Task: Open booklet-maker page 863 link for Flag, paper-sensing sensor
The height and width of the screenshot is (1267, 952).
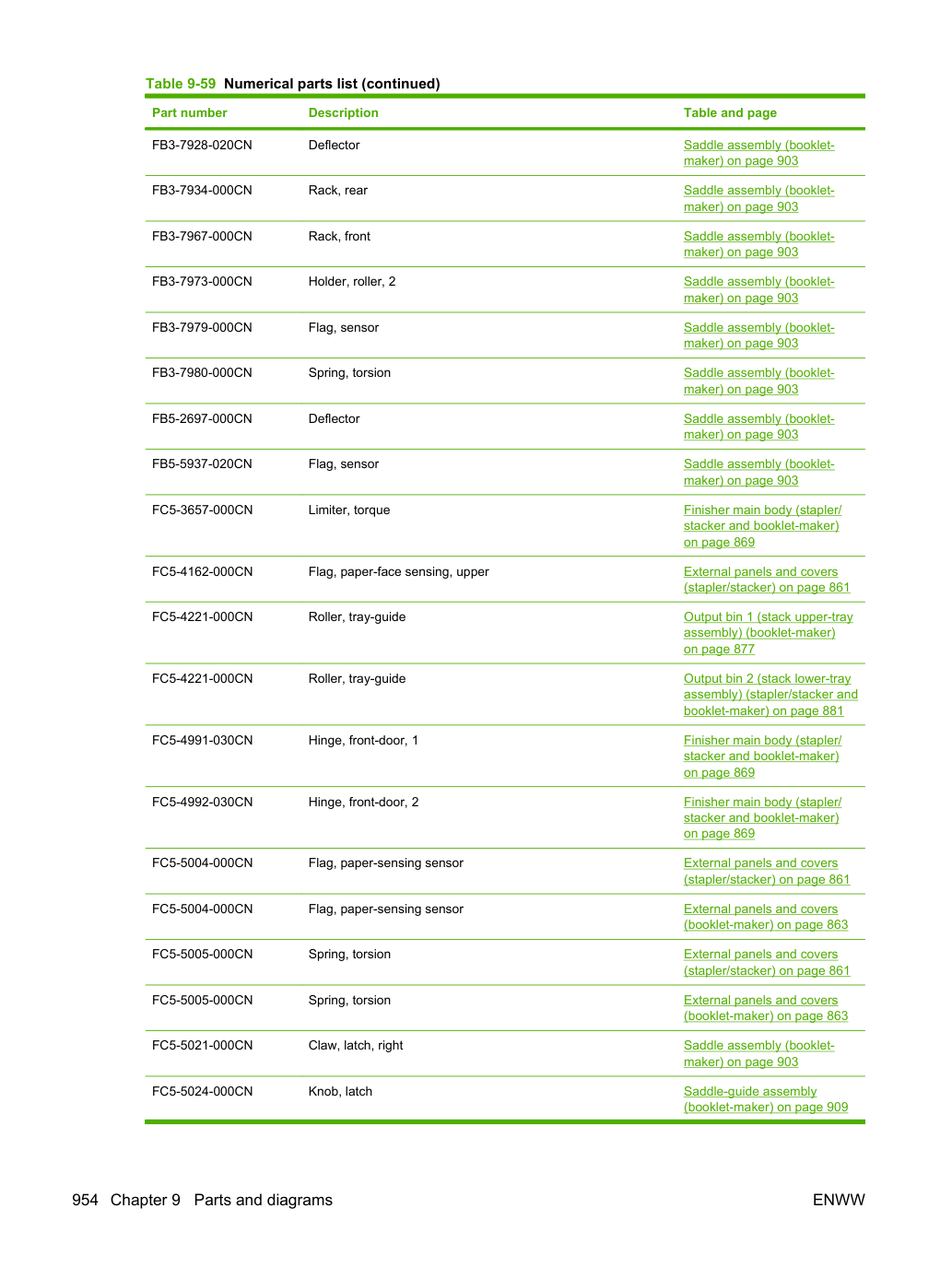Action: 765,917
